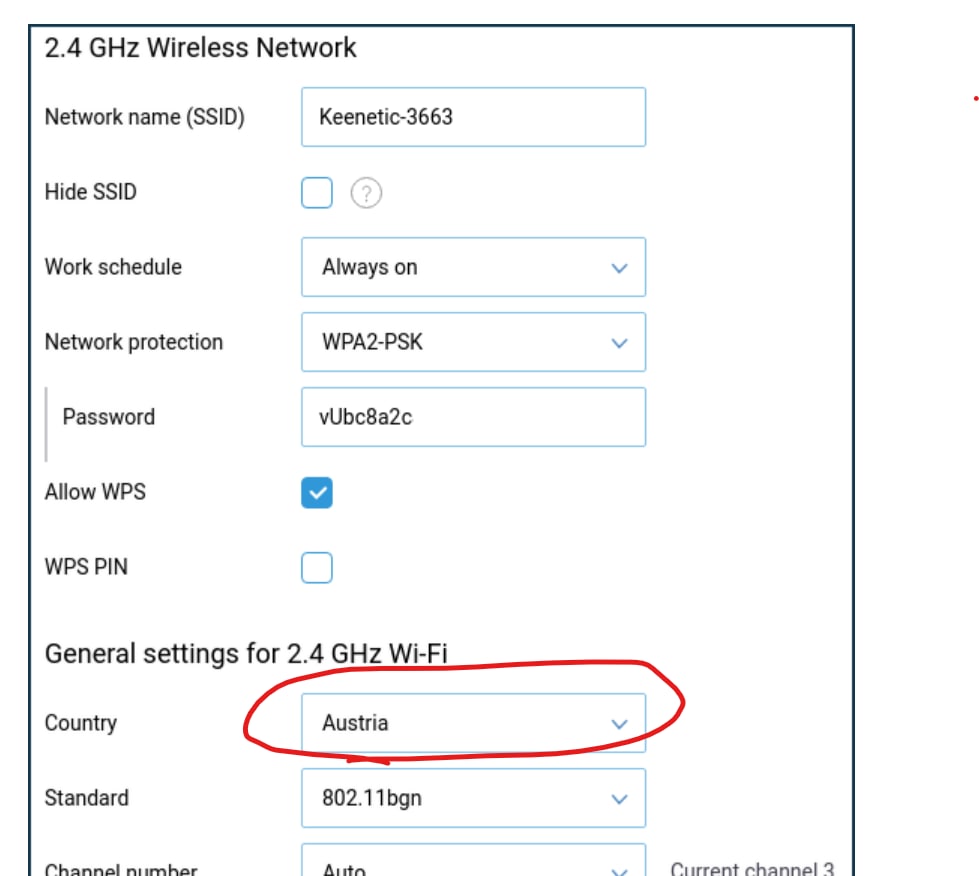
Task: Open the 802.11bgn Standard dropdown
Action: [x=473, y=798]
